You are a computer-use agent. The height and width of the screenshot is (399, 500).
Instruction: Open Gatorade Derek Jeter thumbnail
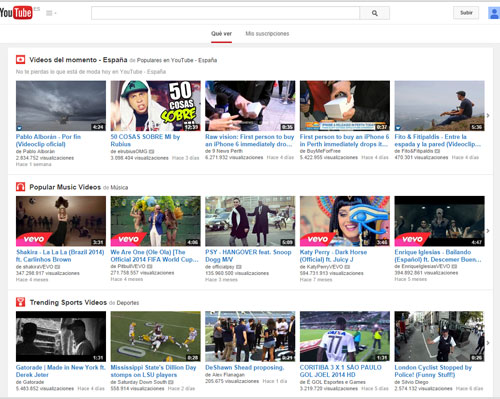[x=61, y=336]
